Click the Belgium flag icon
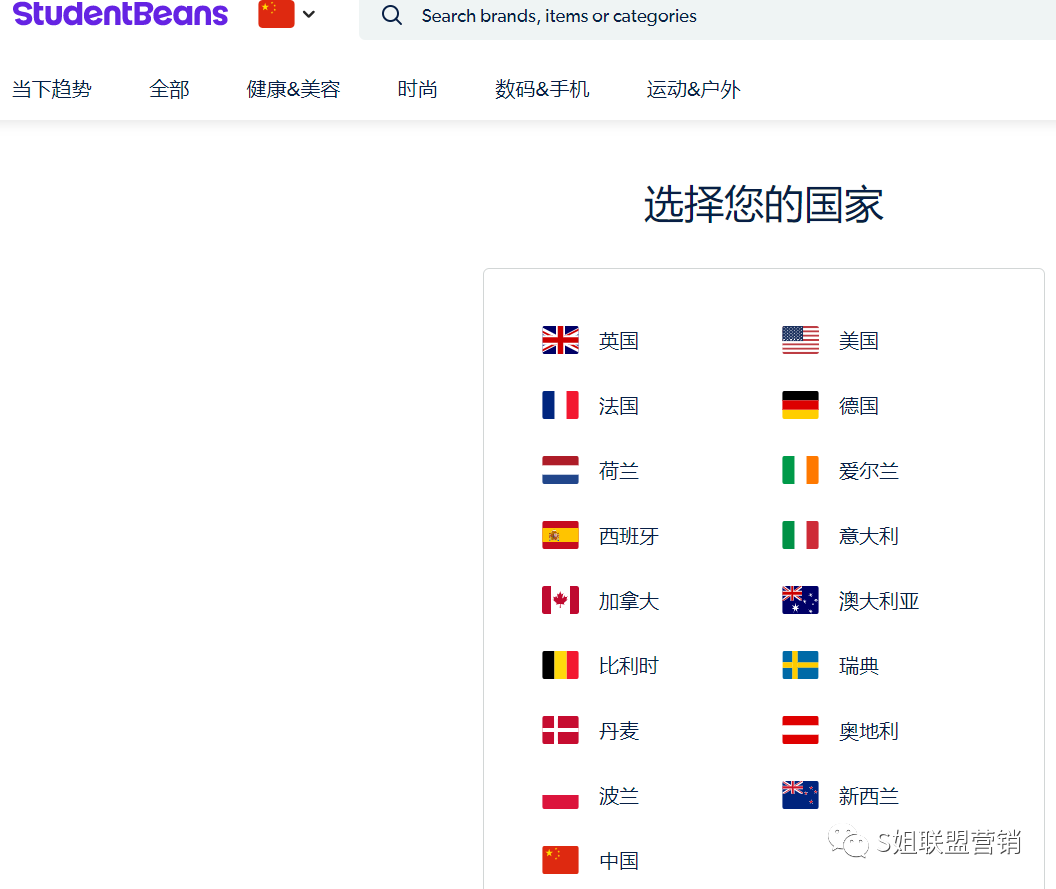The height and width of the screenshot is (889, 1056). tap(560, 665)
